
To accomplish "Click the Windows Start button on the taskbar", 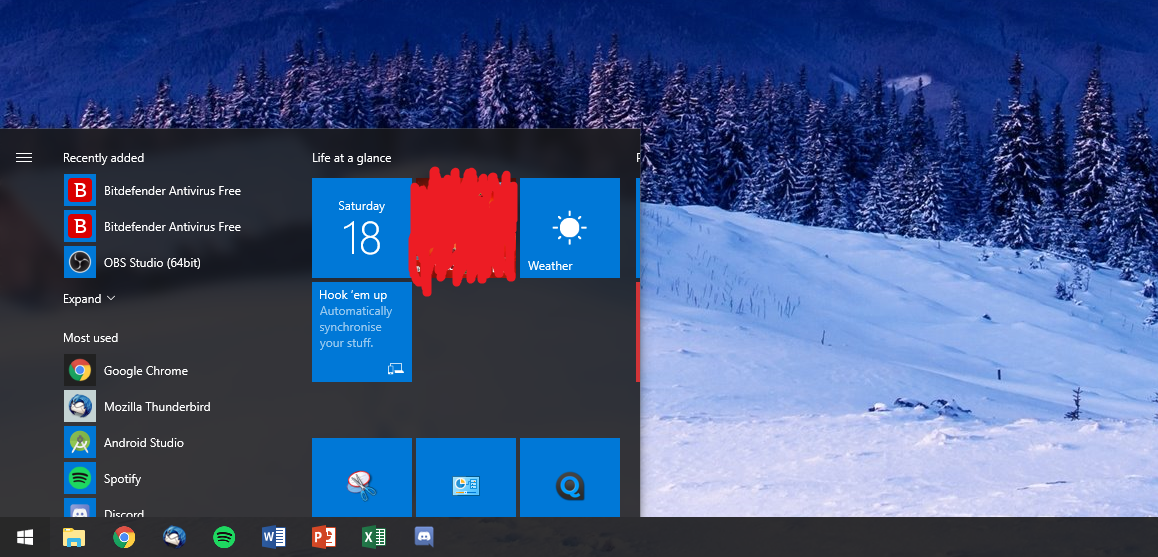I will point(25,537).
